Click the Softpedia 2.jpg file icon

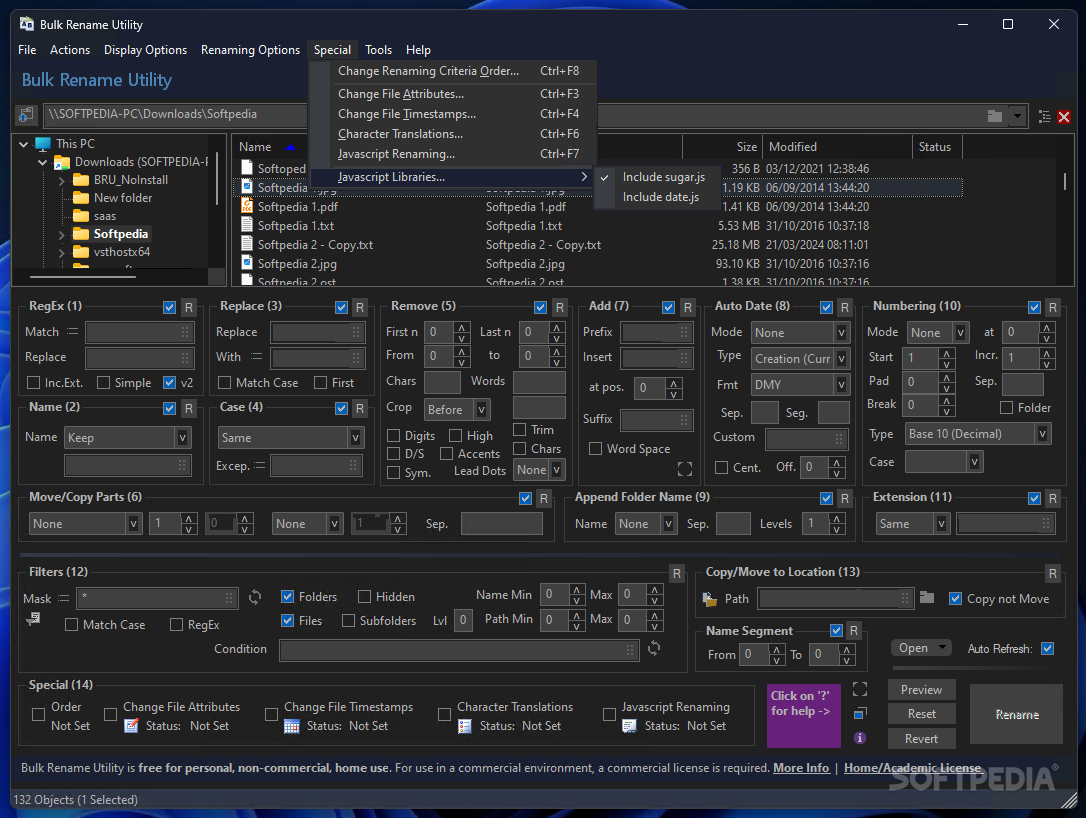[247, 263]
